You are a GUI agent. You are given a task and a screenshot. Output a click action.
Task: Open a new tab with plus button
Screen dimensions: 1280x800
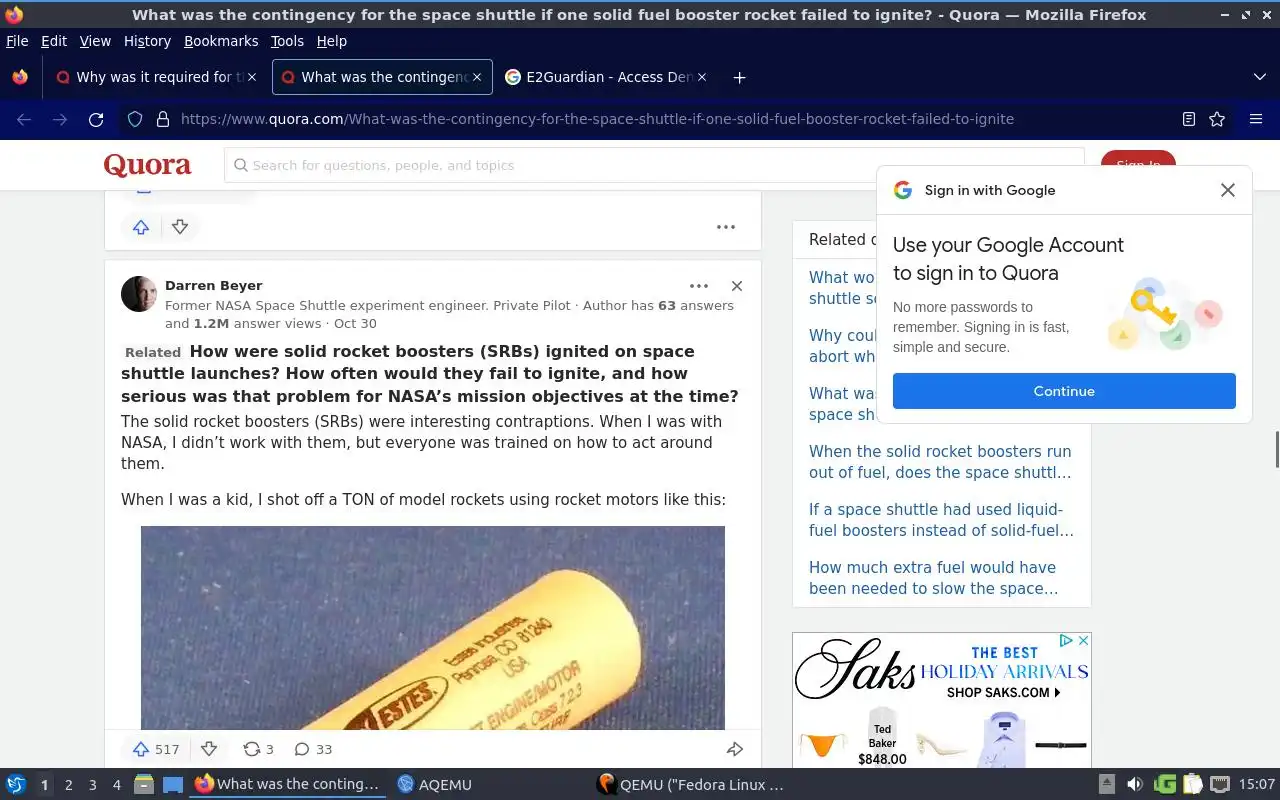coord(739,77)
